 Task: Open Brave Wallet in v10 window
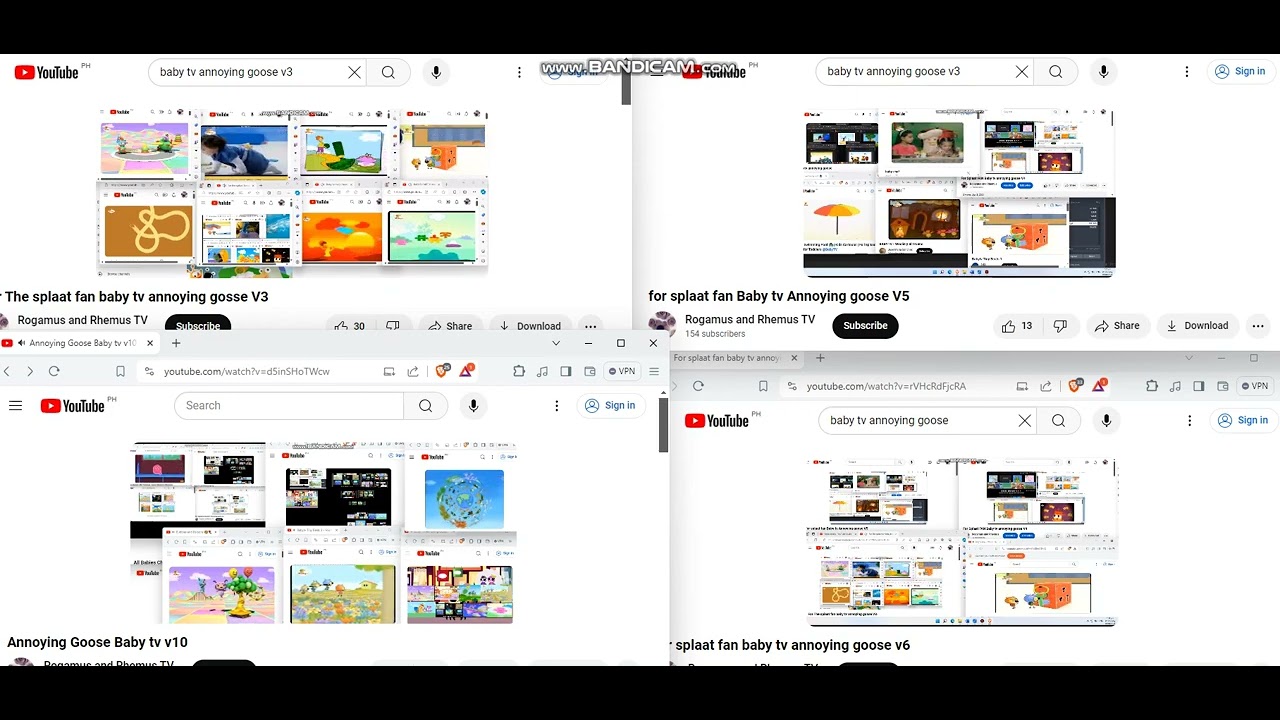tap(589, 371)
